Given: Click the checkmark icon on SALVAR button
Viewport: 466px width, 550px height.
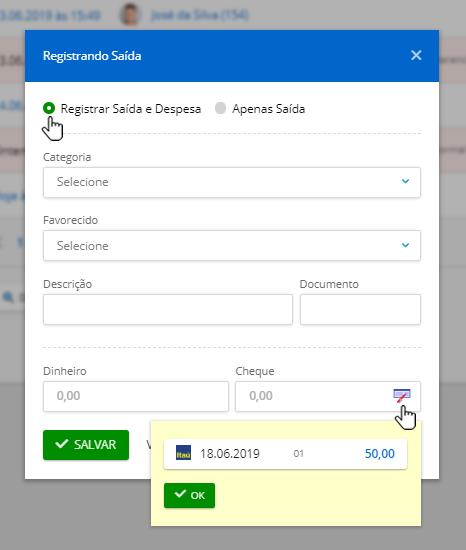Looking at the screenshot, I should point(62,444).
